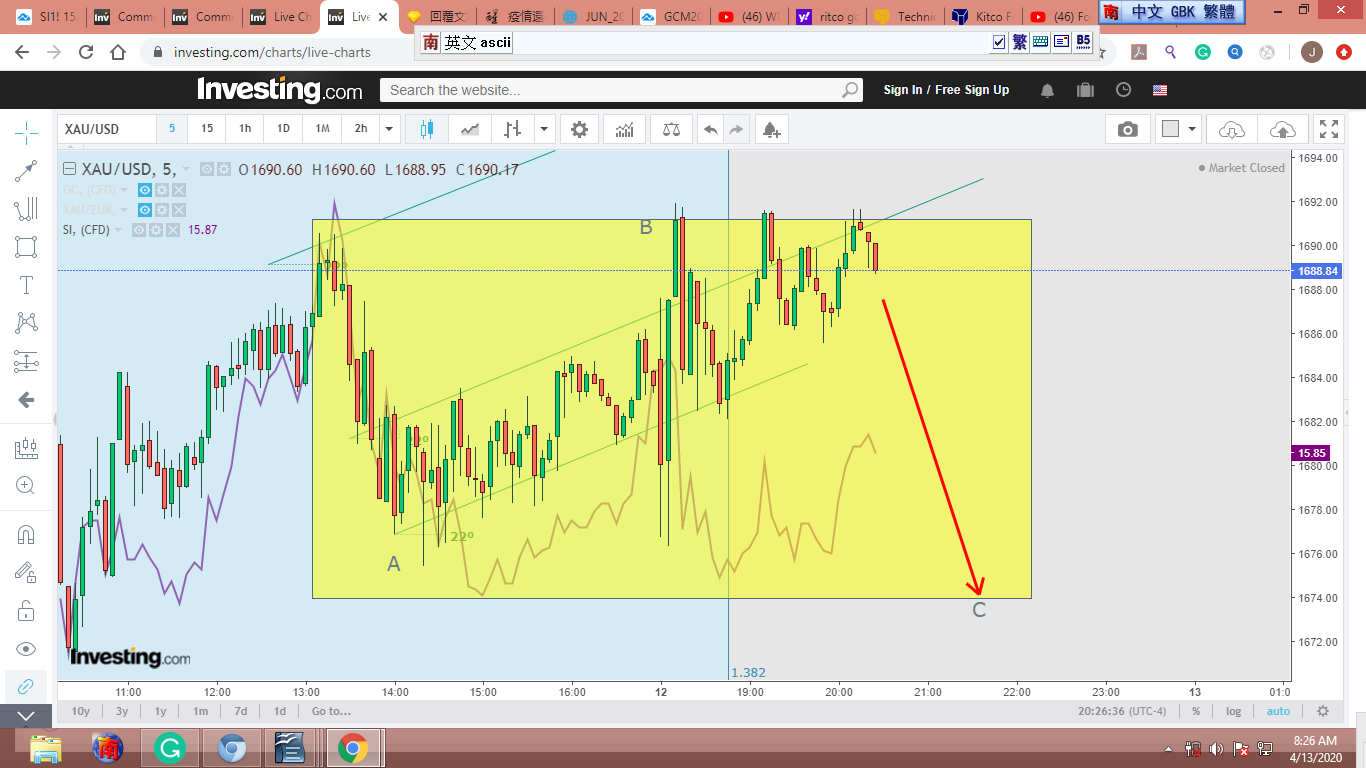The height and width of the screenshot is (768, 1366).
Task: Take a chart snapshot with camera
Action: click(x=1128, y=129)
